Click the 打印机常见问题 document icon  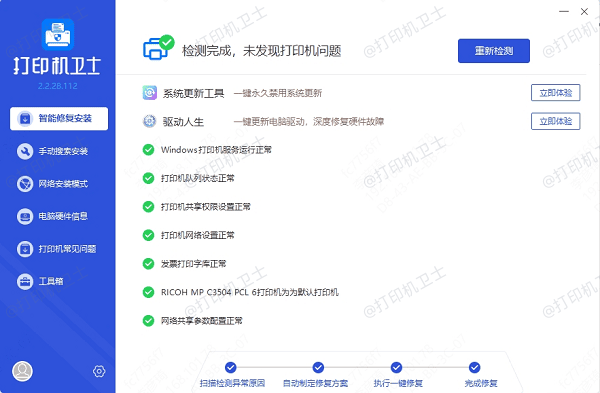(x=25, y=249)
